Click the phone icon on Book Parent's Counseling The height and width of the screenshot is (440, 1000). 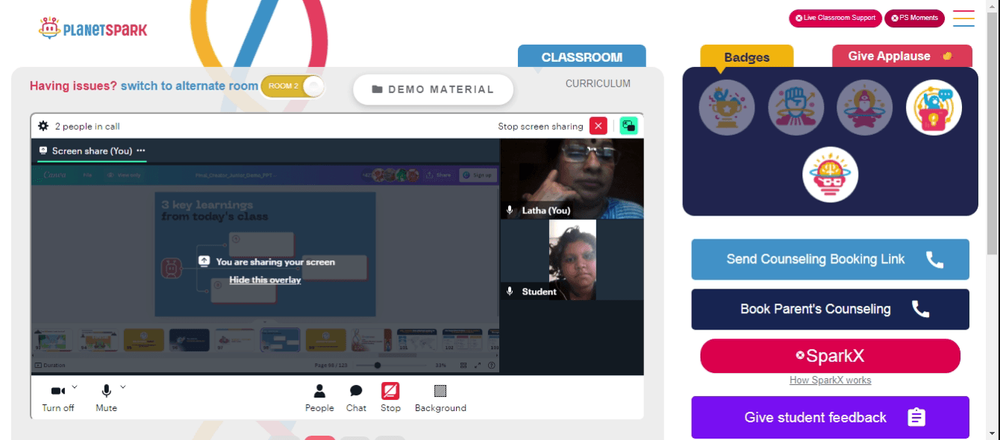pyautogui.click(x=920, y=309)
